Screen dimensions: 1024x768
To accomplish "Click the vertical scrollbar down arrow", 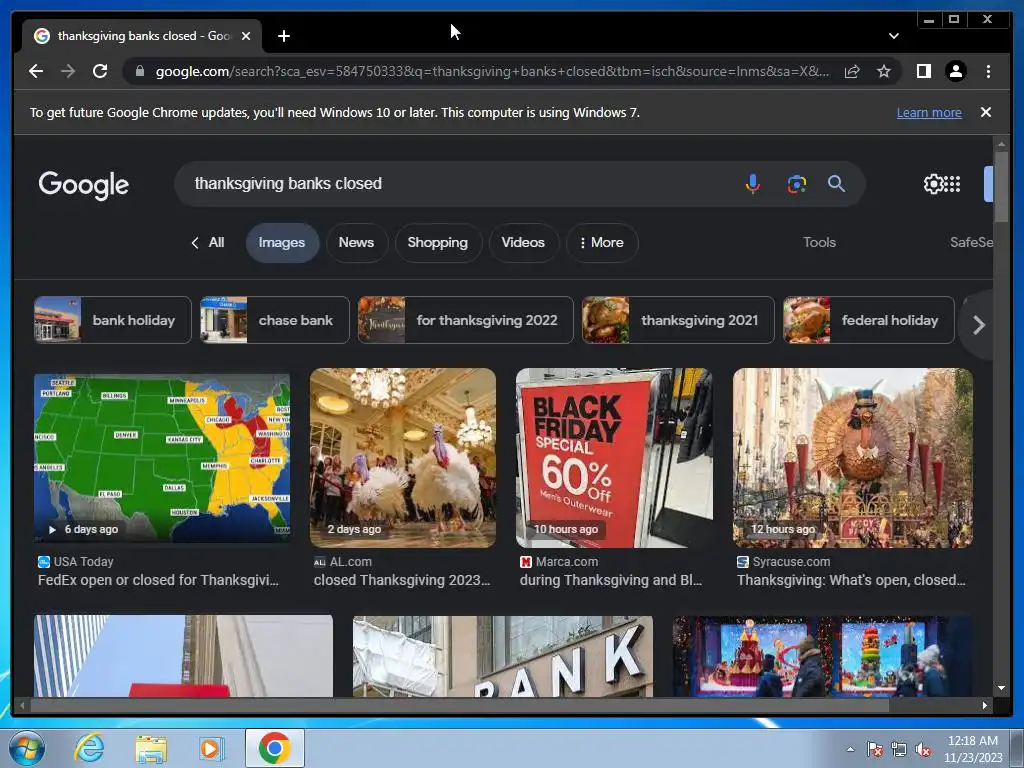I will click(x=1001, y=688).
